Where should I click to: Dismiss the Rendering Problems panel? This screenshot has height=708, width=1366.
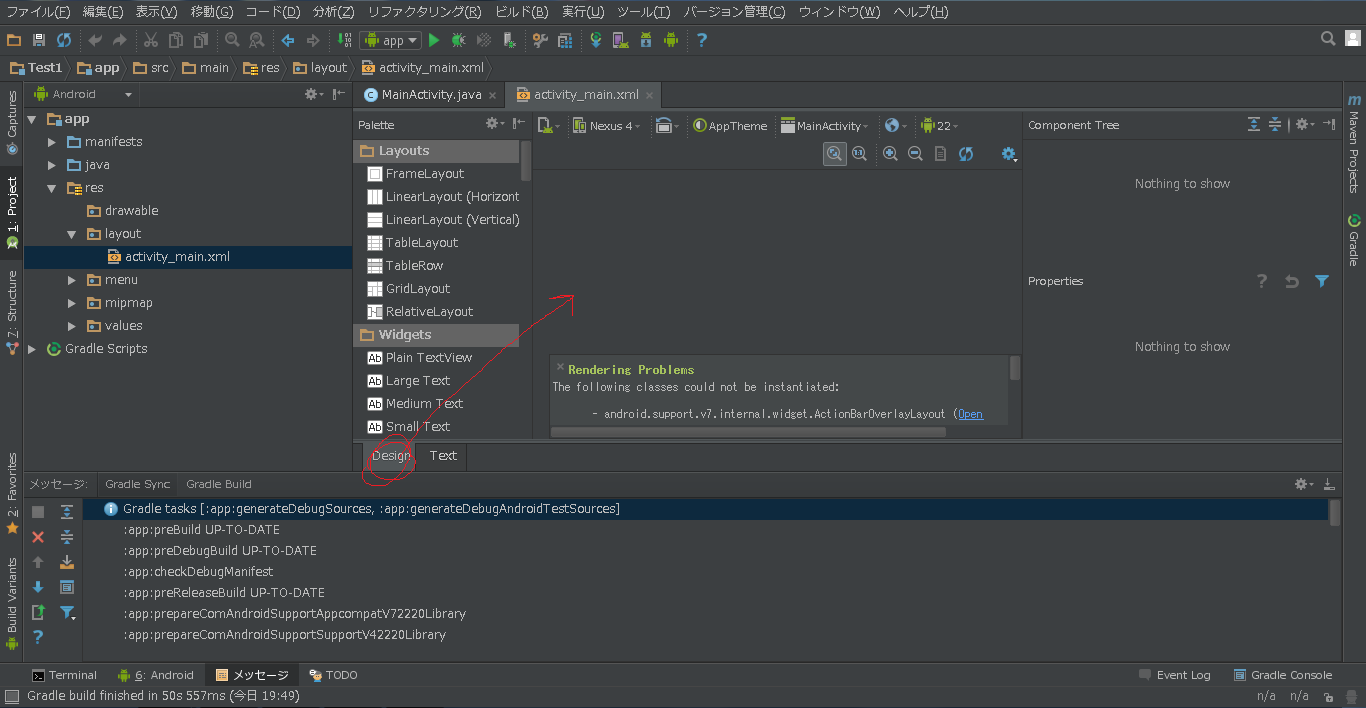tap(560, 367)
